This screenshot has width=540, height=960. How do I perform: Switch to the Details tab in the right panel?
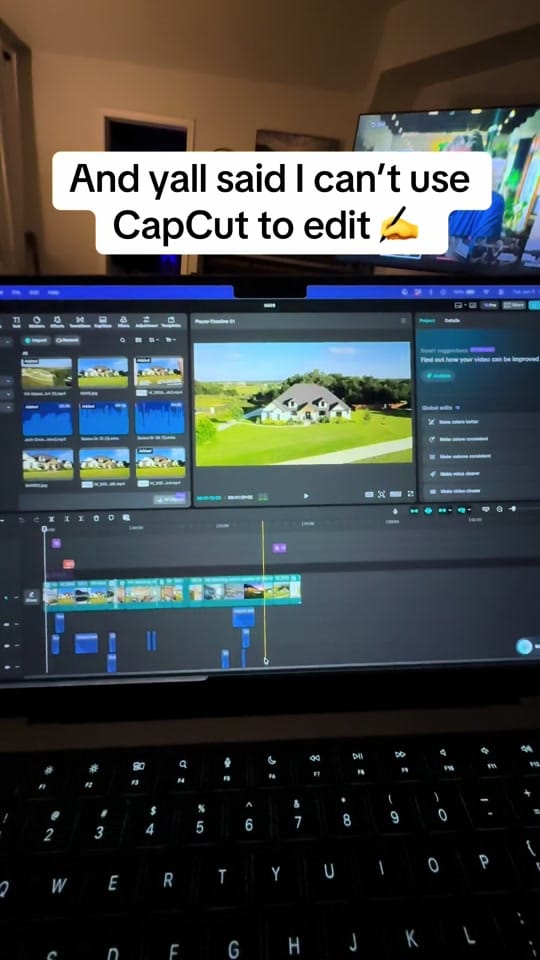point(452,320)
